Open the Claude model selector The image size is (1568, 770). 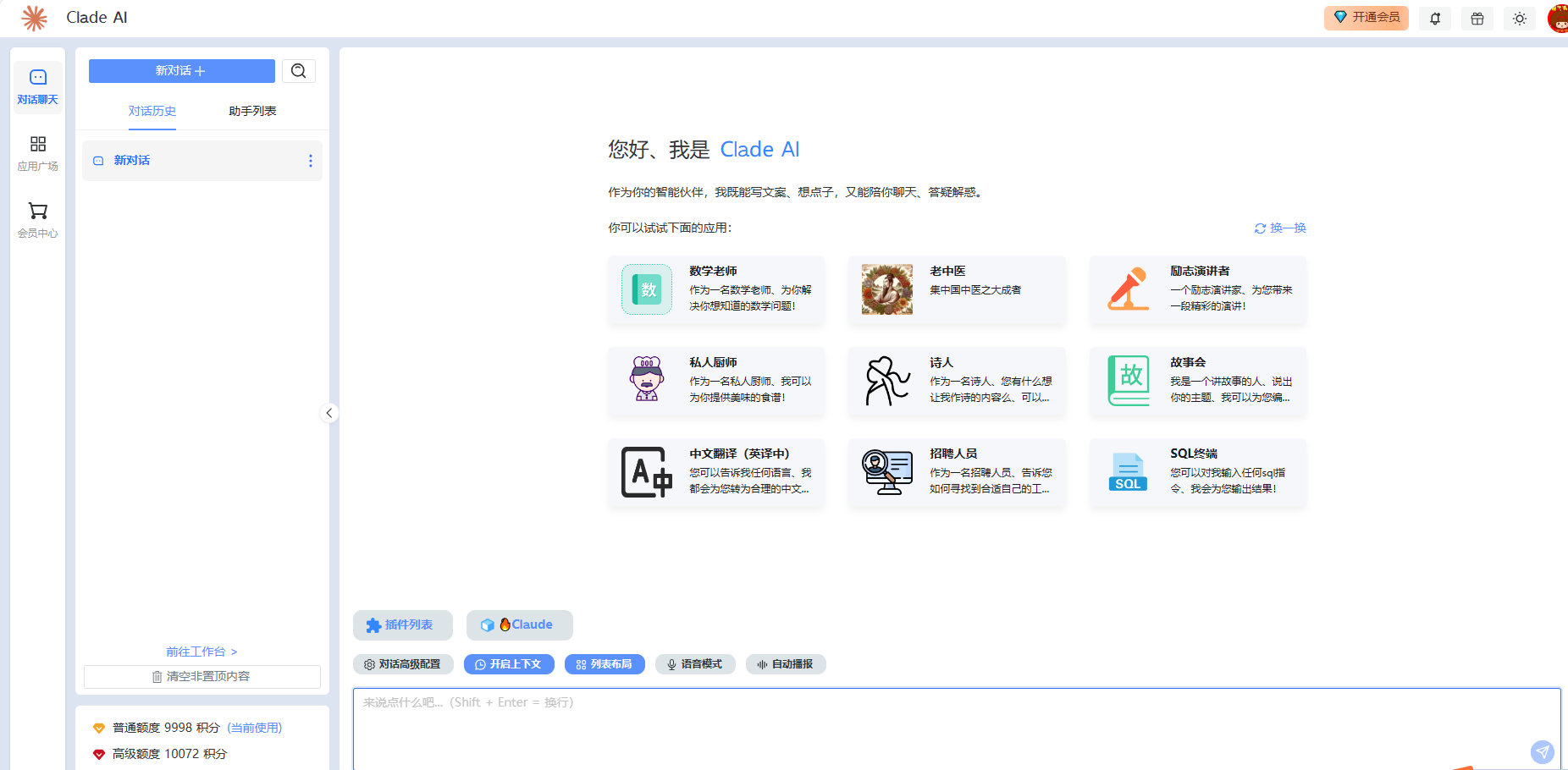519,624
